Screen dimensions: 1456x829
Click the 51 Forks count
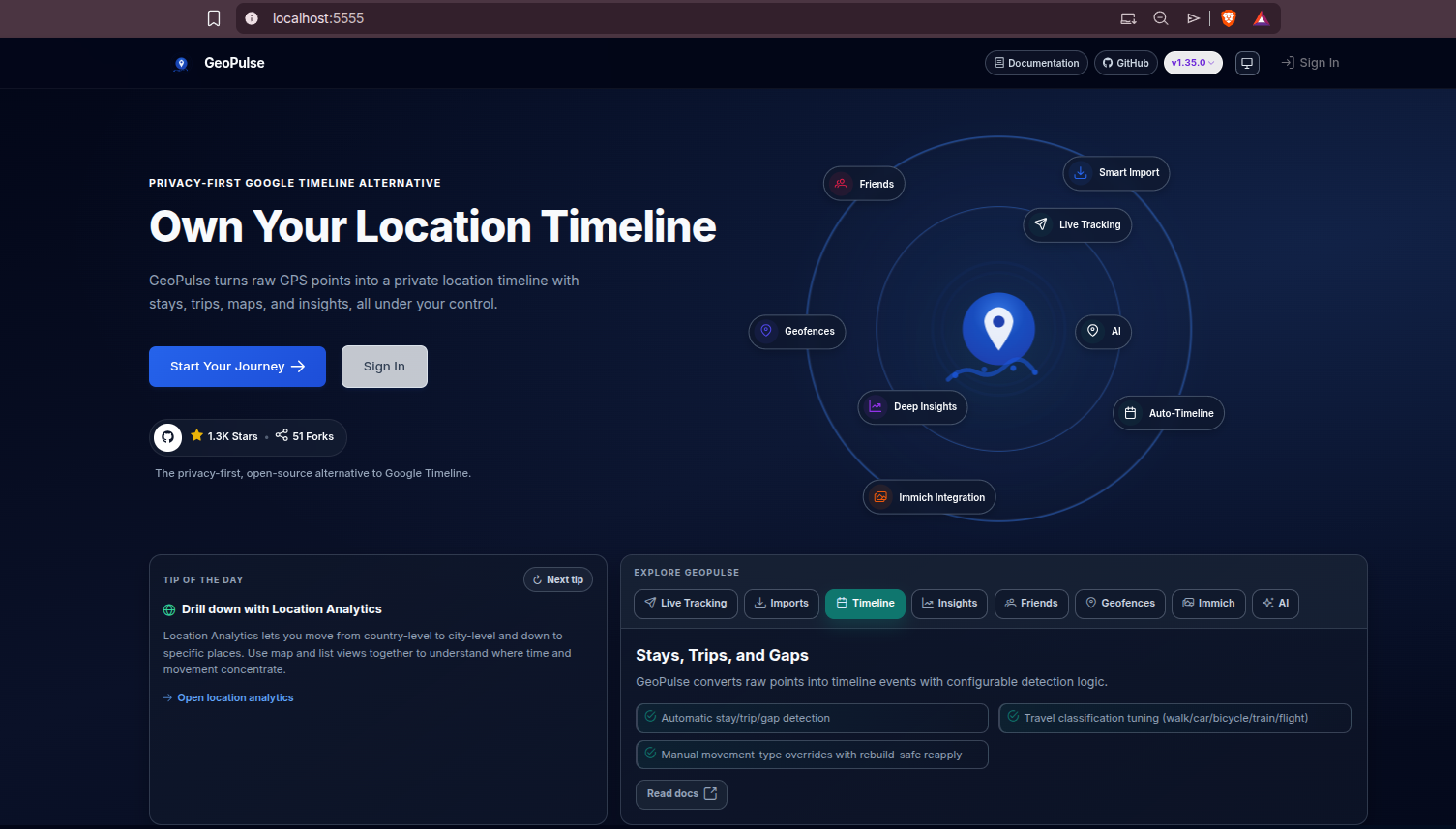305,437
